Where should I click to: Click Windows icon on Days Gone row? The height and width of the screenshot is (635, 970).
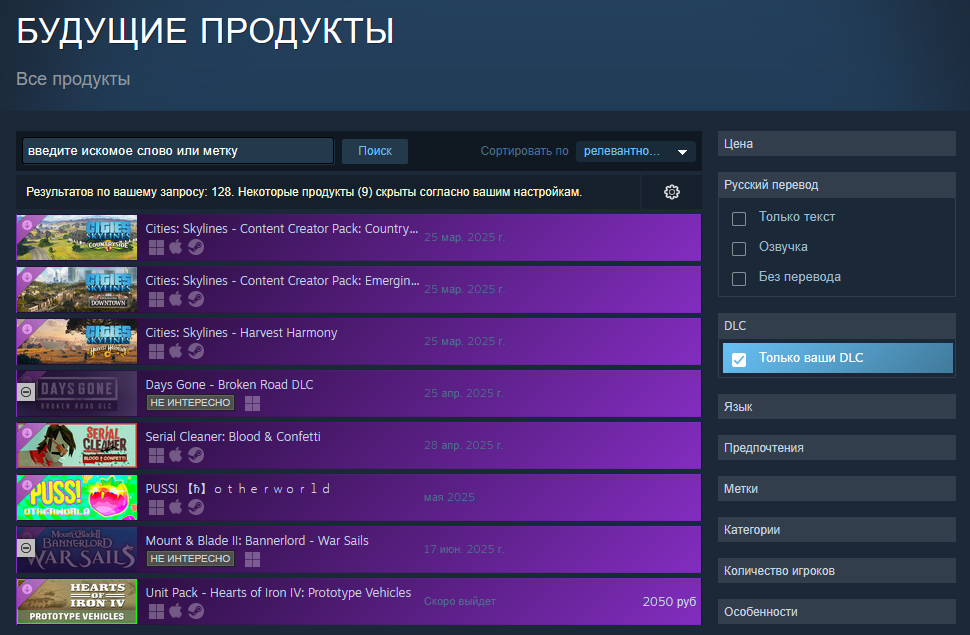(252, 404)
